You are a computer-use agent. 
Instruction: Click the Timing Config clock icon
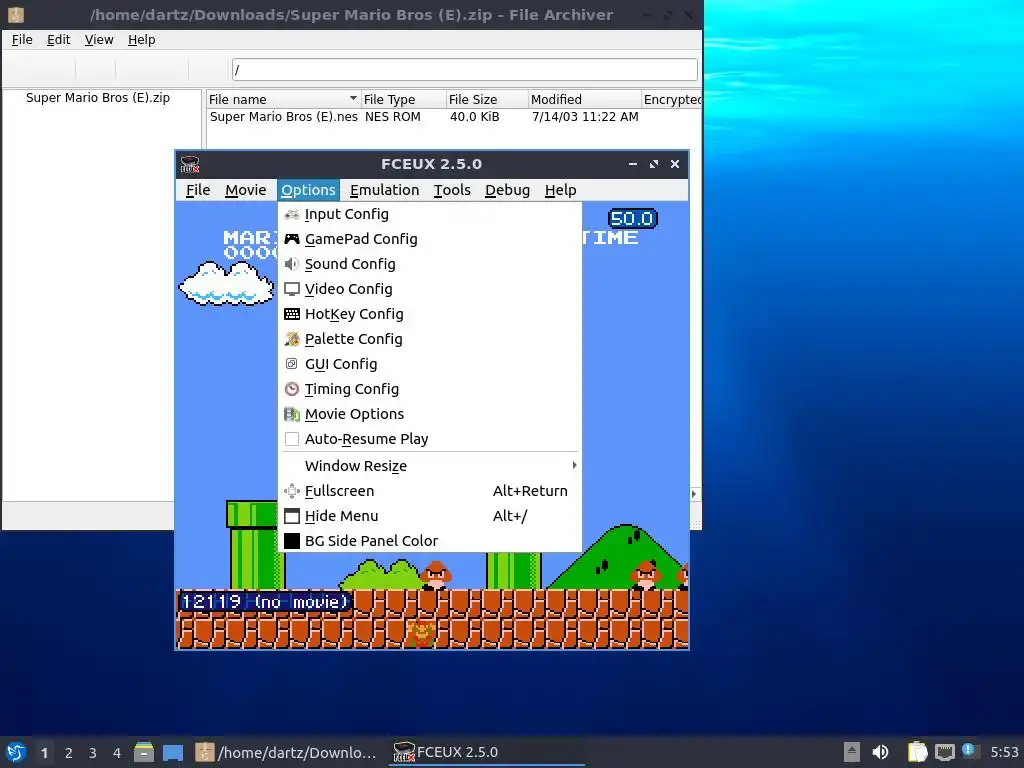point(292,389)
